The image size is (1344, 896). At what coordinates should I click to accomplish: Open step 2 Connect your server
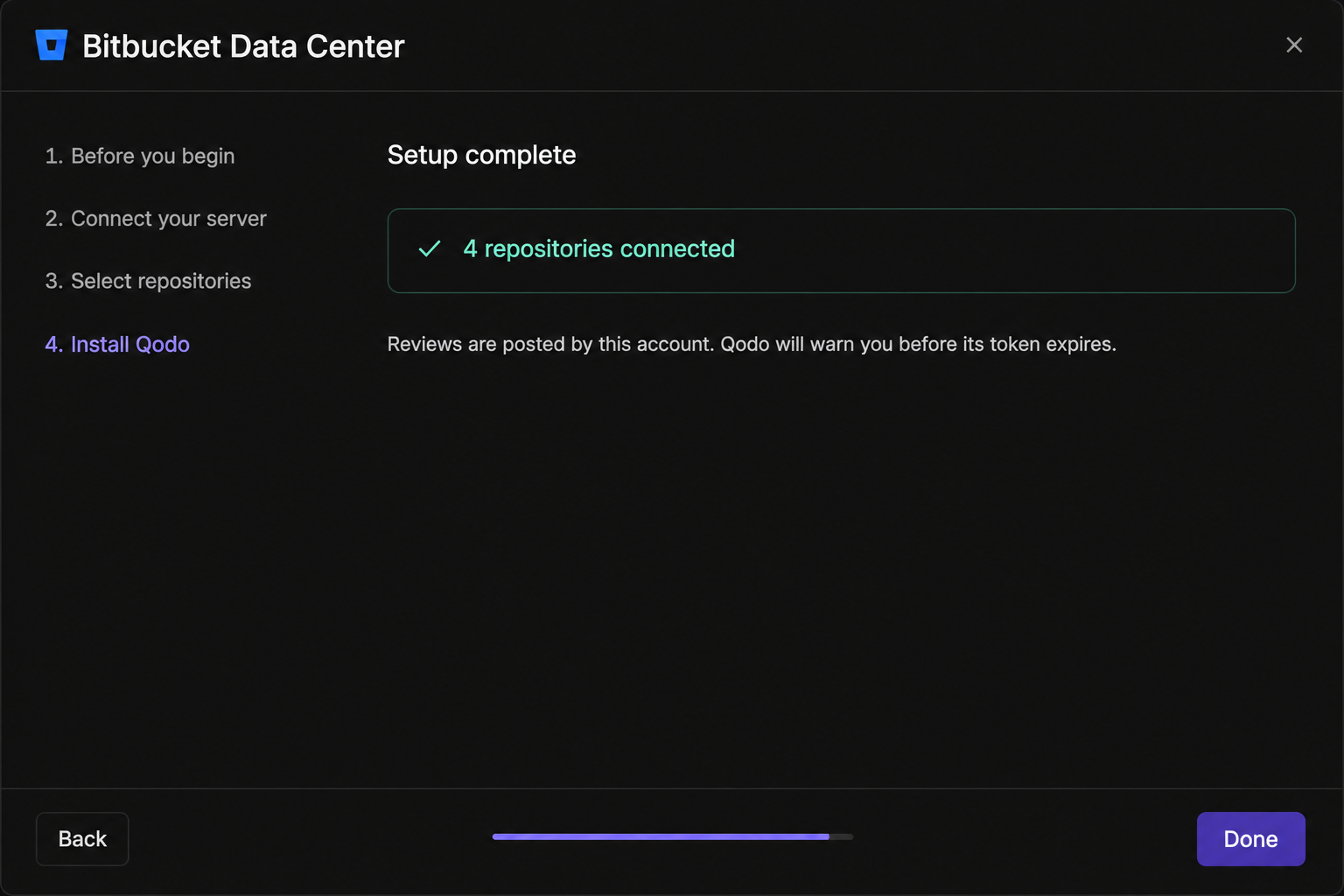(156, 219)
